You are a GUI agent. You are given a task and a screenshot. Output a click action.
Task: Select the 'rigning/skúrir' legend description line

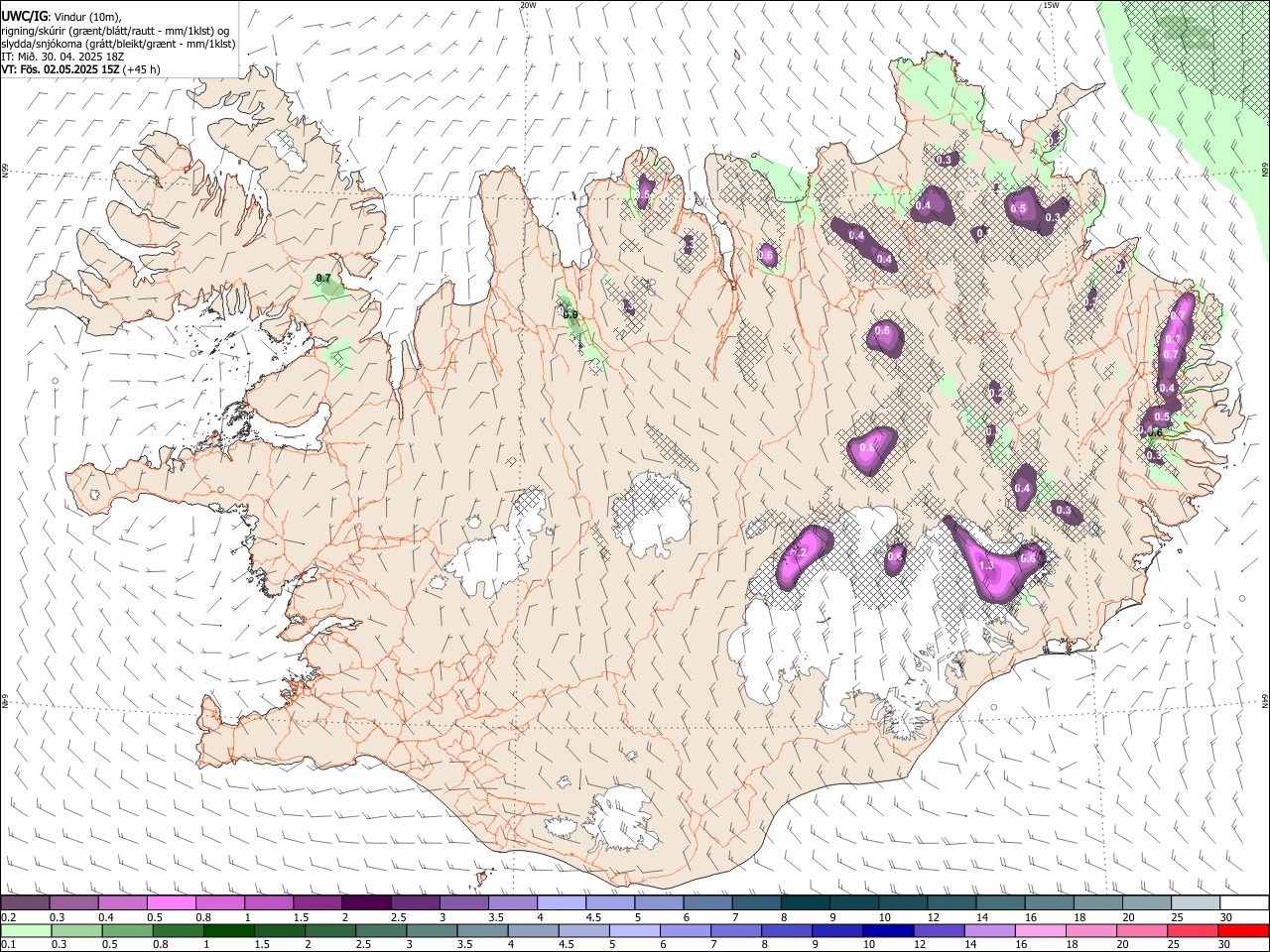[115, 31]
